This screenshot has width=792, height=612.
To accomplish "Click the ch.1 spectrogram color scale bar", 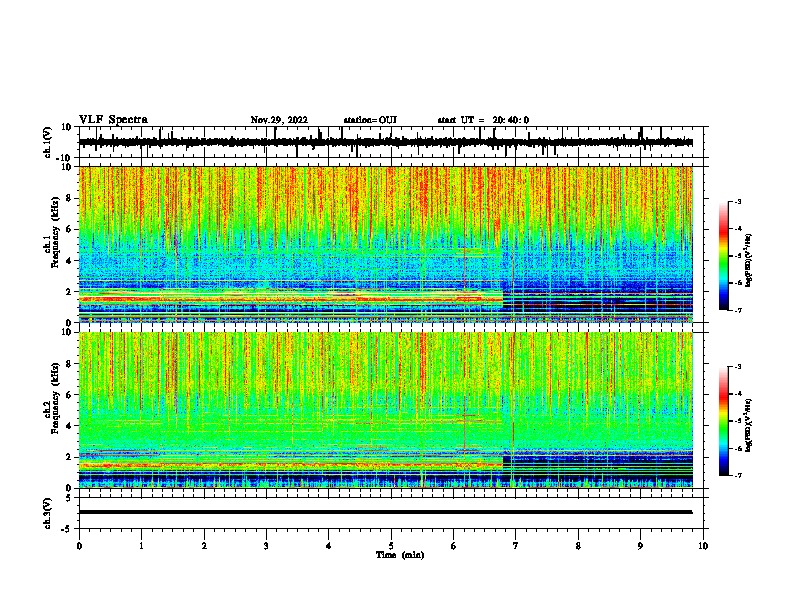I will [723, 256].
